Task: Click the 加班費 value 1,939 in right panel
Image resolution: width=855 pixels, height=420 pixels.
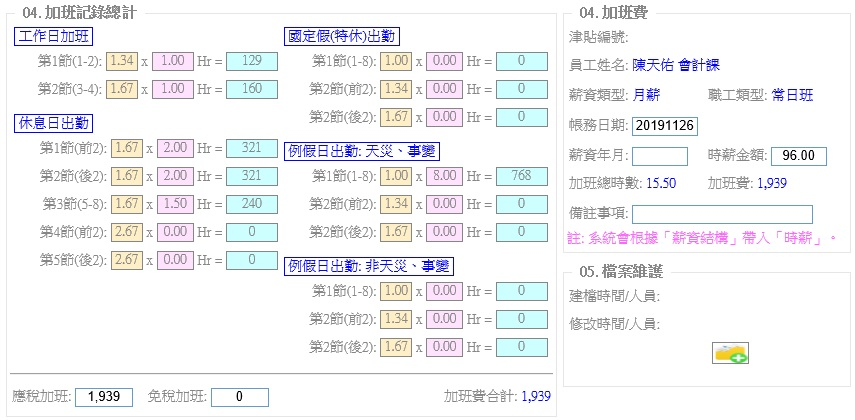Action: (x=772, y=184)
